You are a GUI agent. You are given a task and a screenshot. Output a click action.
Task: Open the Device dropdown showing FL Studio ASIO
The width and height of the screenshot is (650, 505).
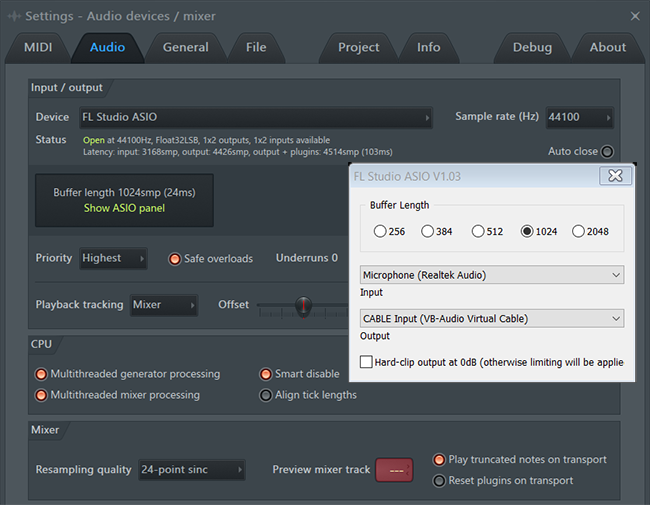256,117
